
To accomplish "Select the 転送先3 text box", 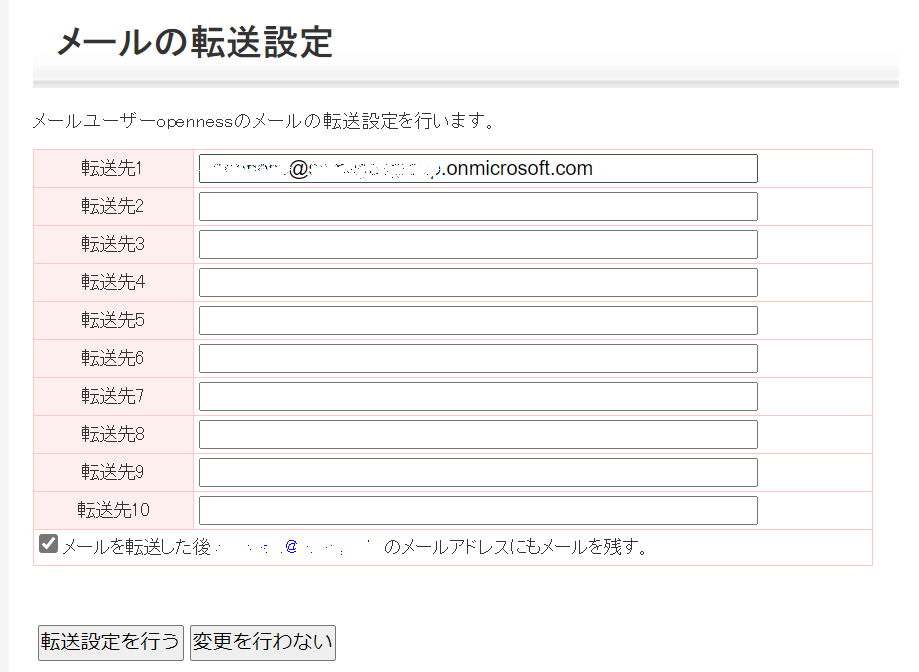I will (478, 244).
